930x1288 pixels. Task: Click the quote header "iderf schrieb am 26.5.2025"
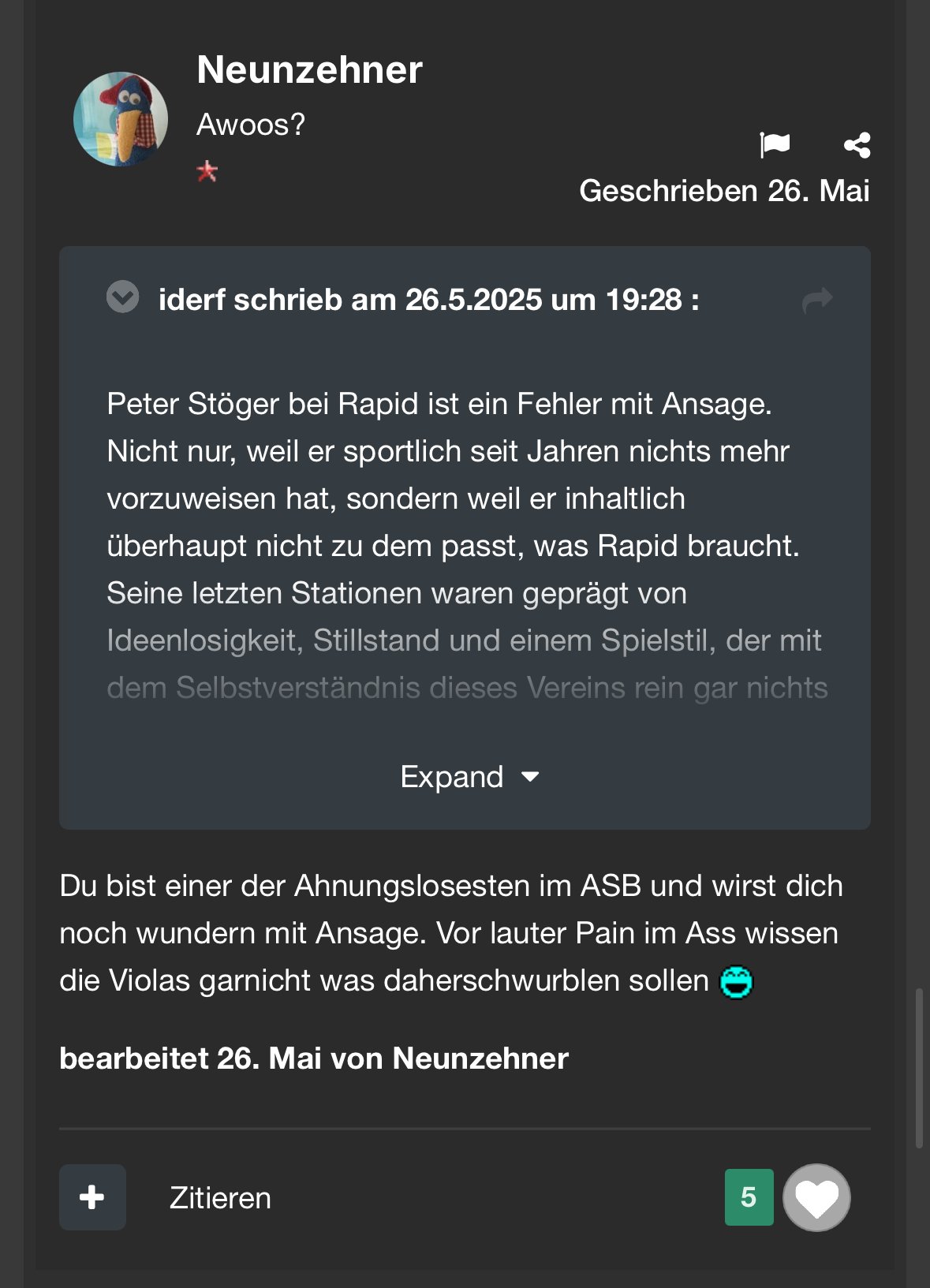click(x=428, y=300)
